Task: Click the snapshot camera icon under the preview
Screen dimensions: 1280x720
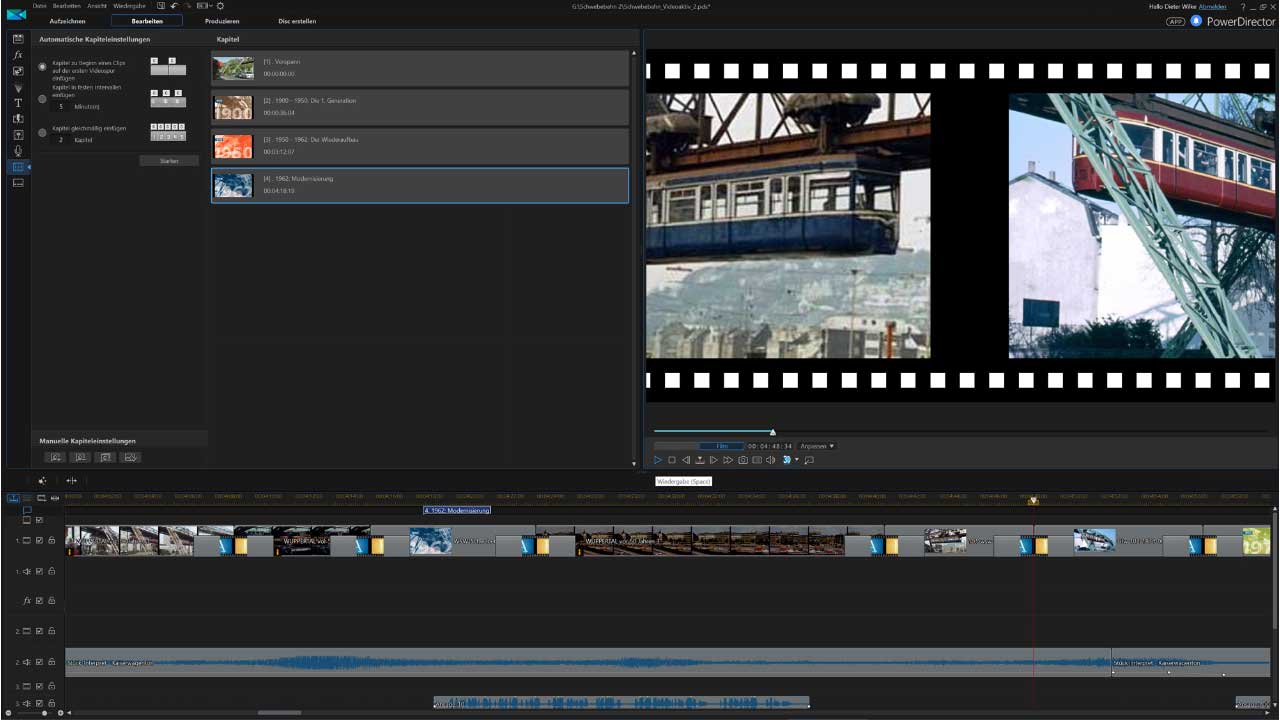Action: [x=743, y=460]
